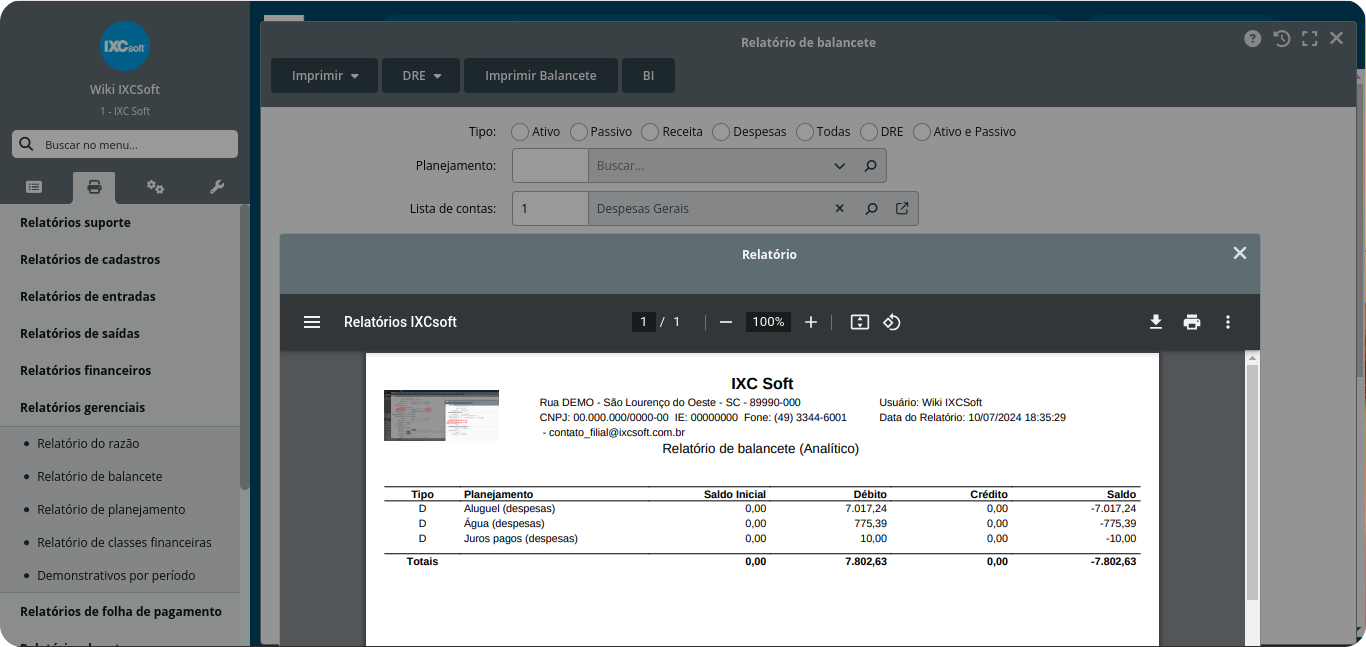The image size is (1366, 647).
Task: Open the history clock icon
Action: (x=1281, y=39)
